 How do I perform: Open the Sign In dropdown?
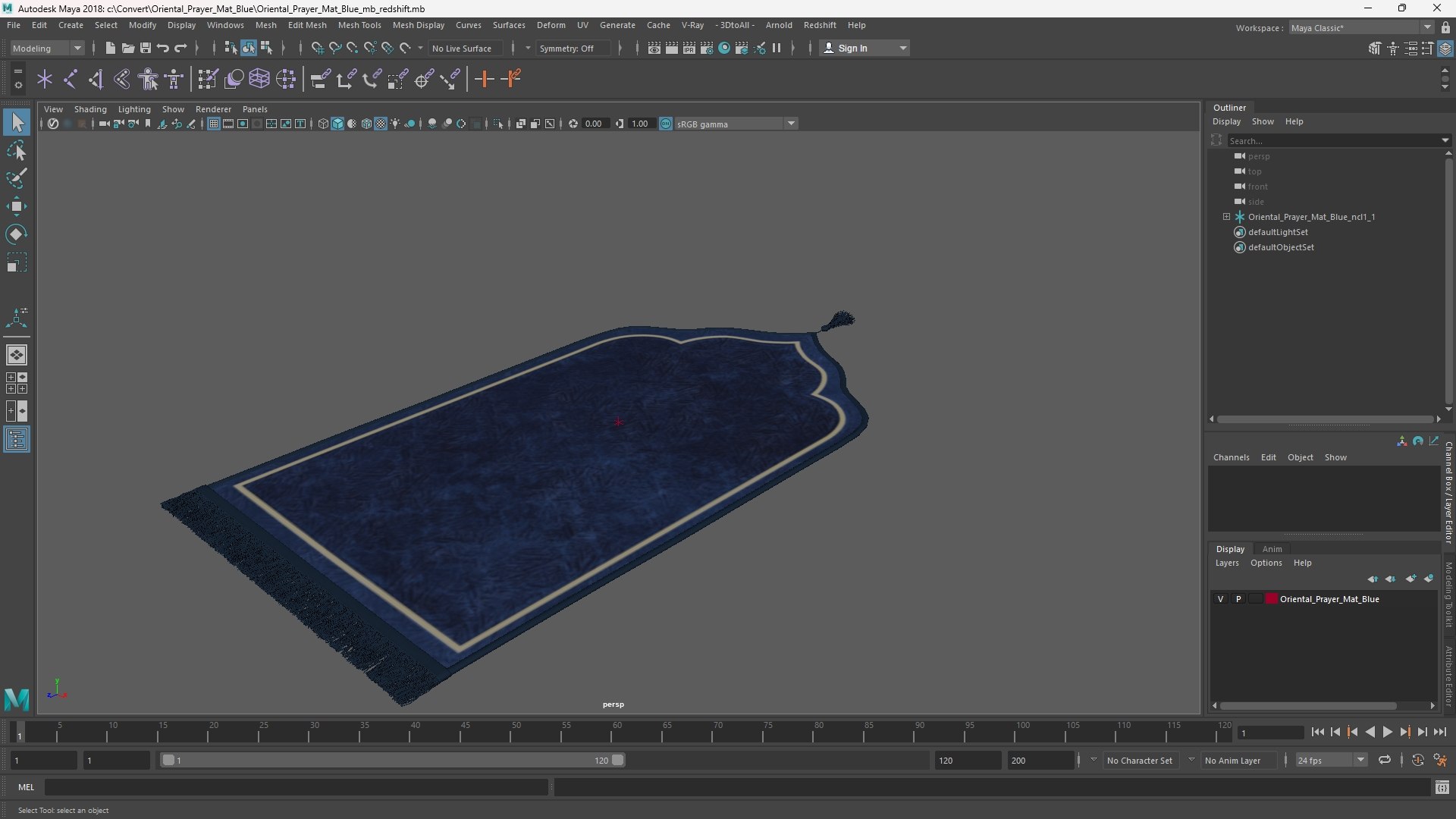(x=865, y=48)
